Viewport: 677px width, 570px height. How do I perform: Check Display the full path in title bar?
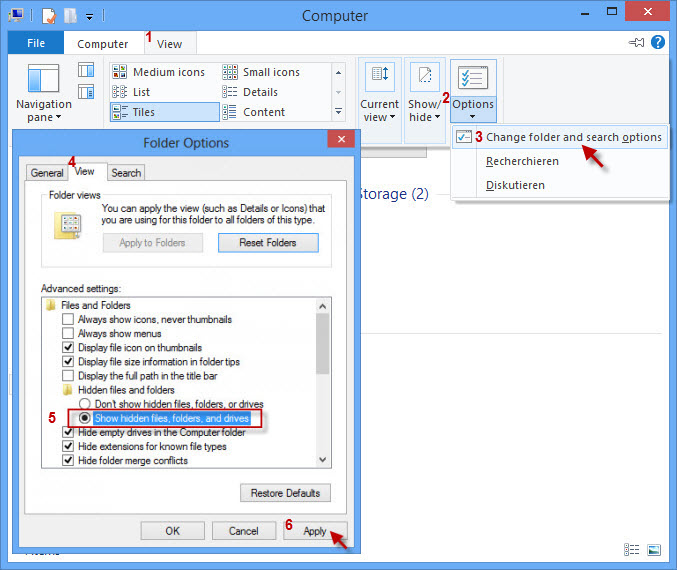(x=68, y=376)
